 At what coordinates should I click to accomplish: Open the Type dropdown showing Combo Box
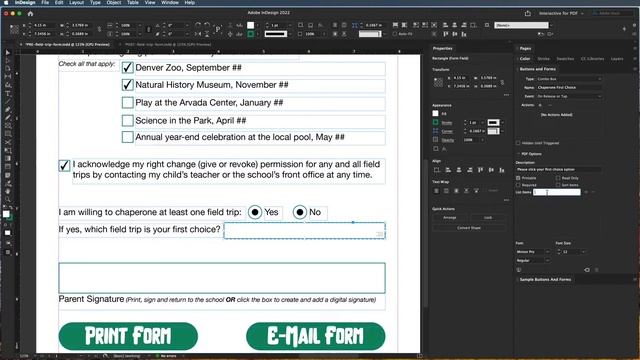tap(569, 79)
